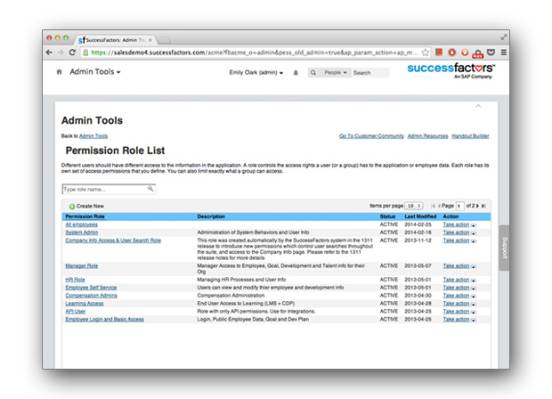Open the Handout Builder link
Screen dimensions: 552x399
tap(470, 136)
